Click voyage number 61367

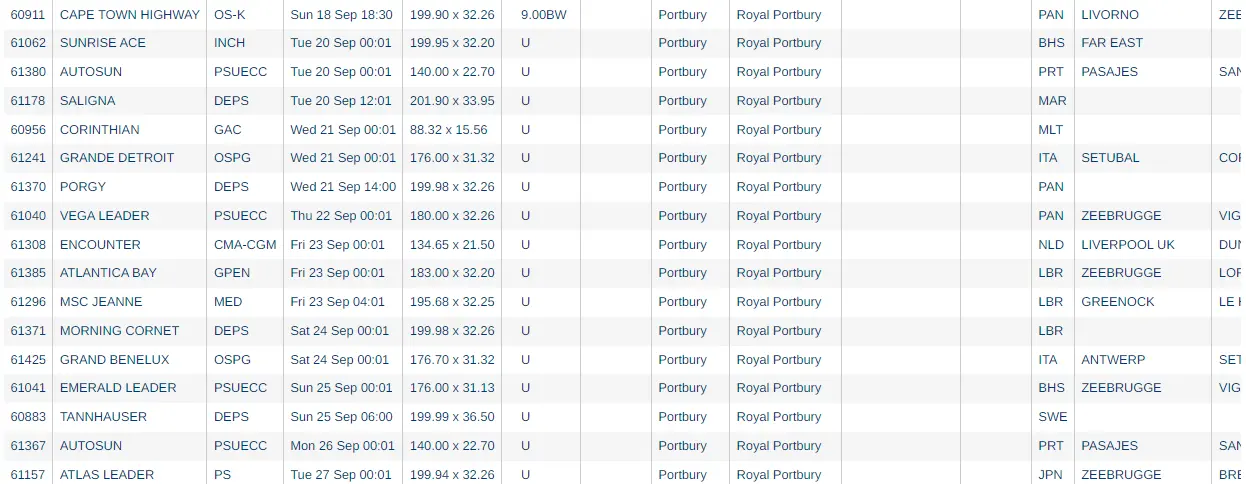tap(28, 446)
